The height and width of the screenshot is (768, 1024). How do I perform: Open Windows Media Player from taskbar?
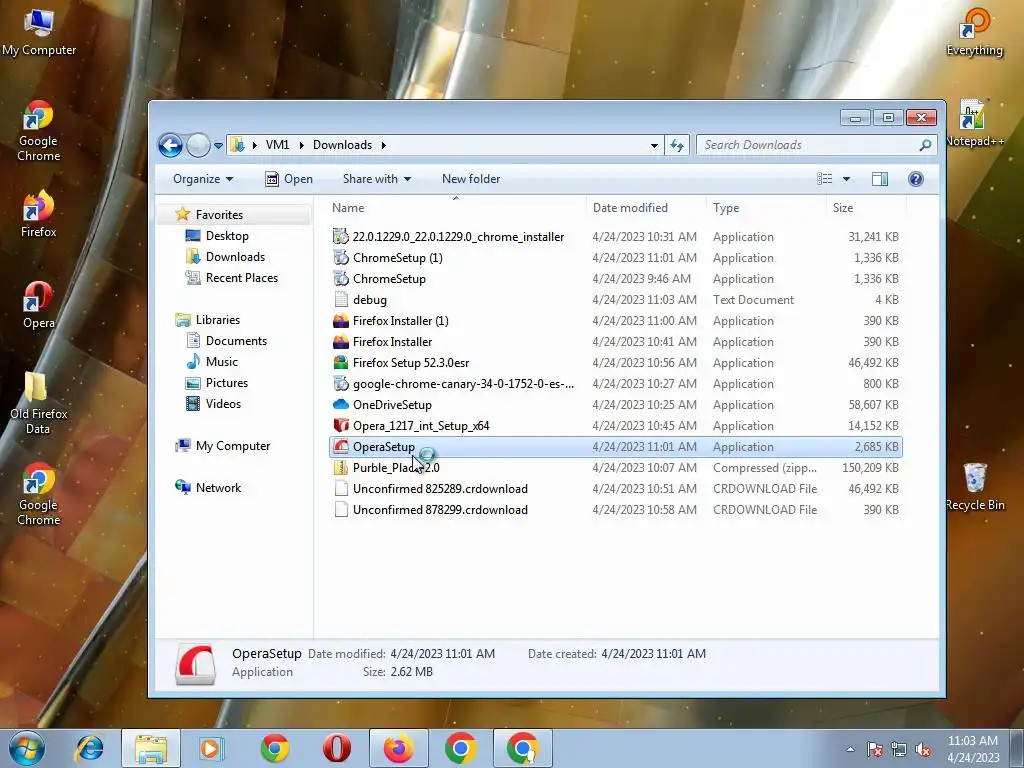[x=213, y=748]
